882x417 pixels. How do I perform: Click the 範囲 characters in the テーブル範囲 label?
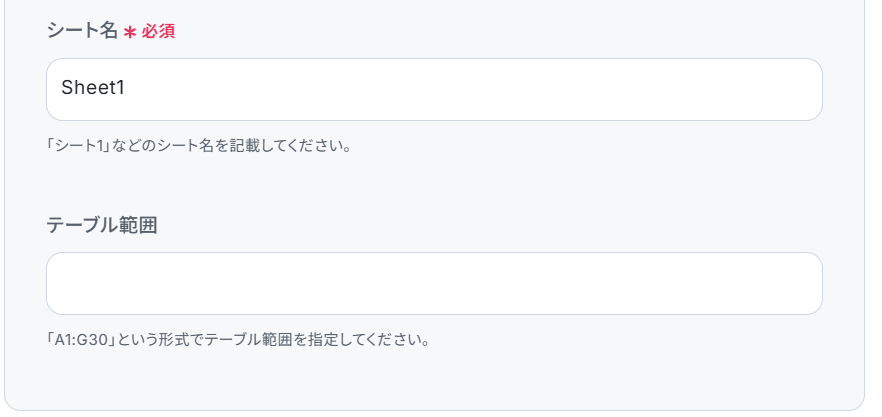pyautogui.click(x=139, y=225)
